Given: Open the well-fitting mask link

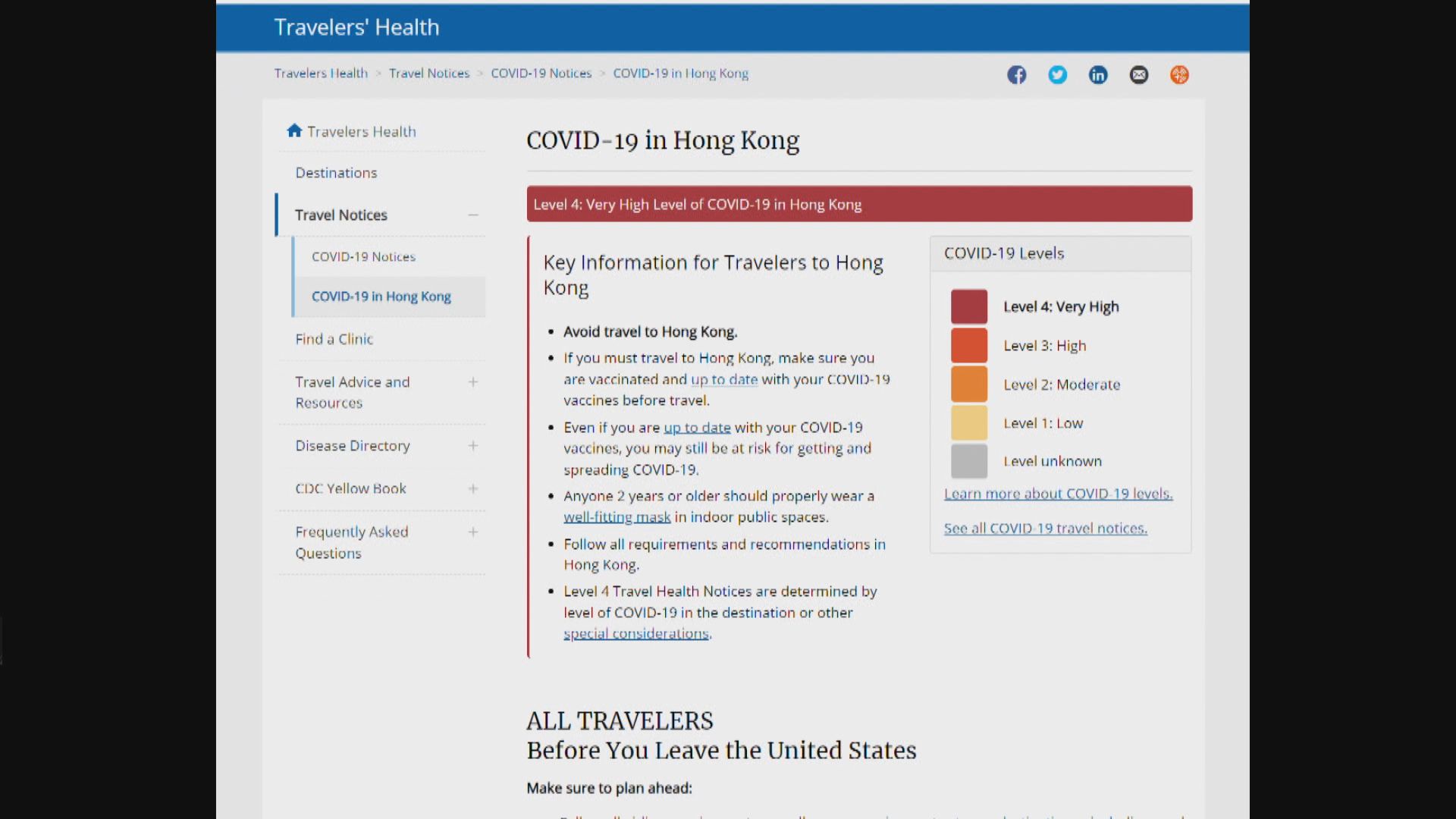Looking at the screenshot, I should pos(617,517).
